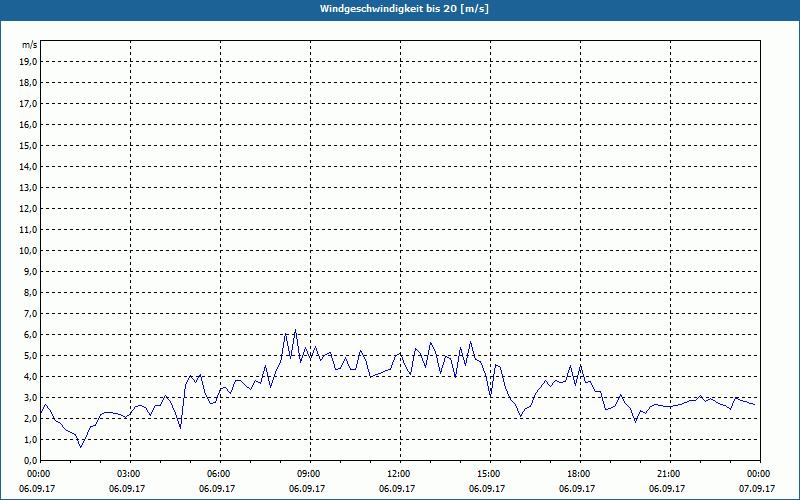
Task: Select the '19,0' y-axis label
Action: 28,62
